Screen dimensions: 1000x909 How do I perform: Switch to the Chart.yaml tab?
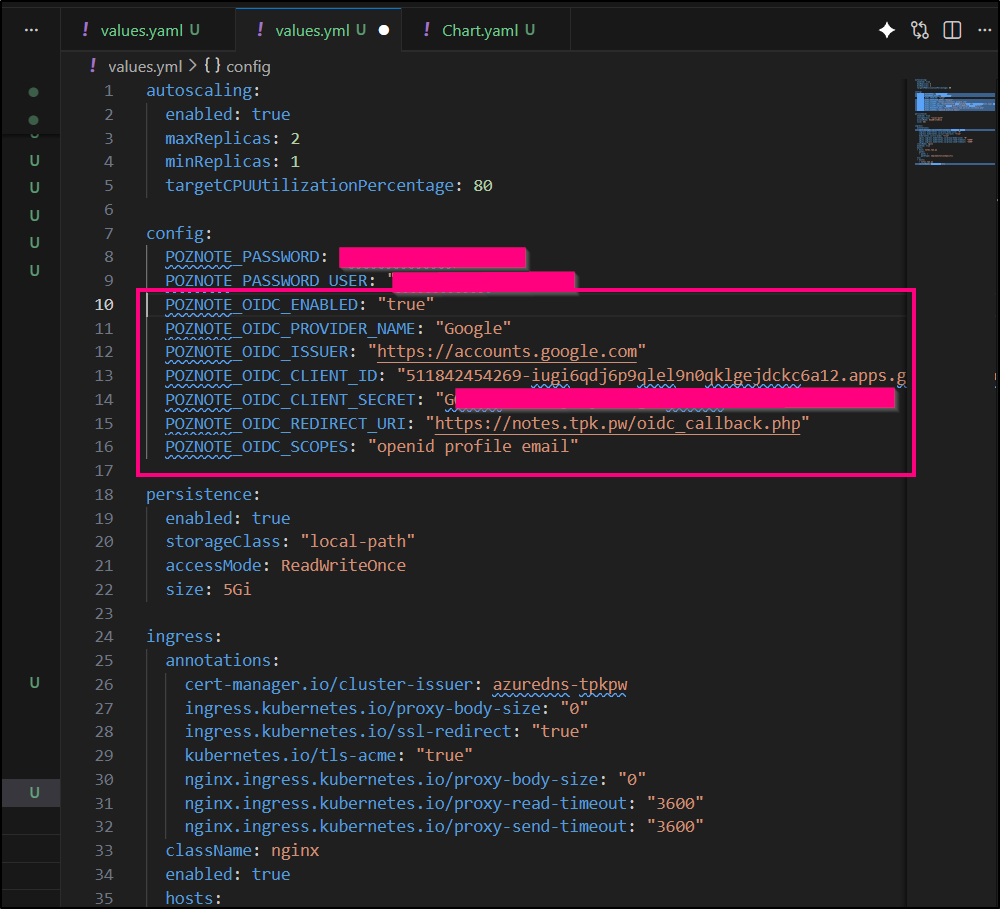pos(479,30)
